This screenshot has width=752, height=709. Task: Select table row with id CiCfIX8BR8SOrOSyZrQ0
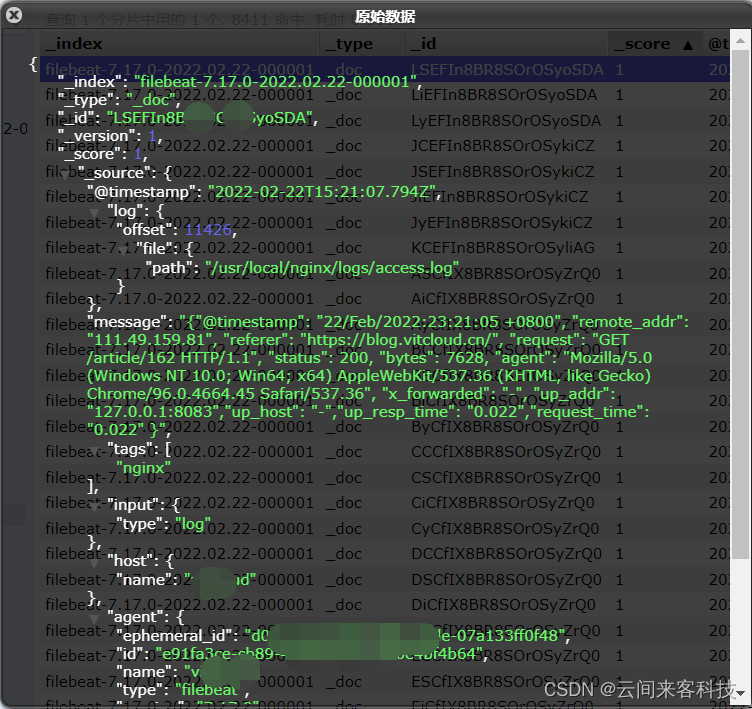385,503
